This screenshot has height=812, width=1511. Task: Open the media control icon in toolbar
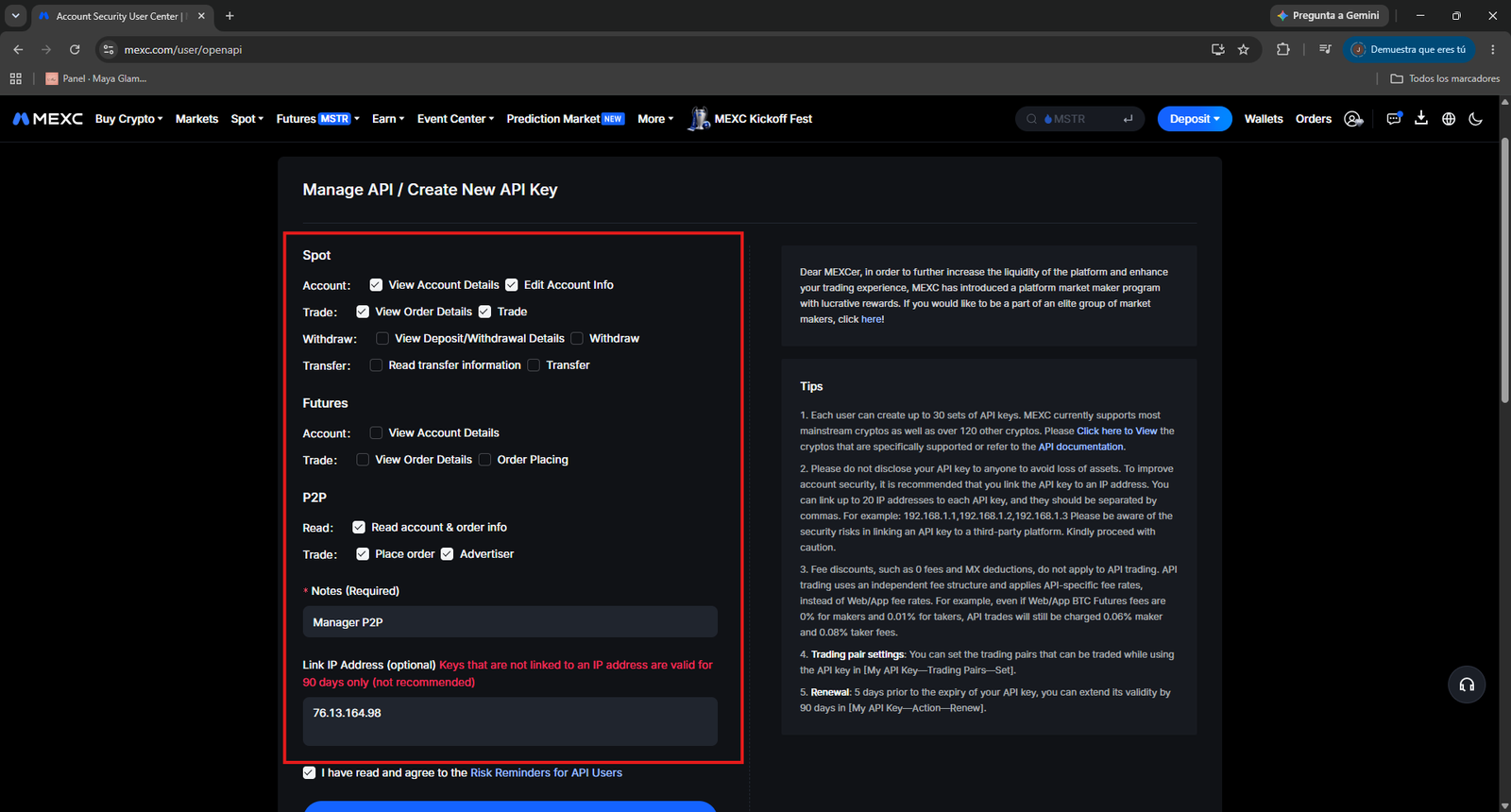(x=1325, y=49)
